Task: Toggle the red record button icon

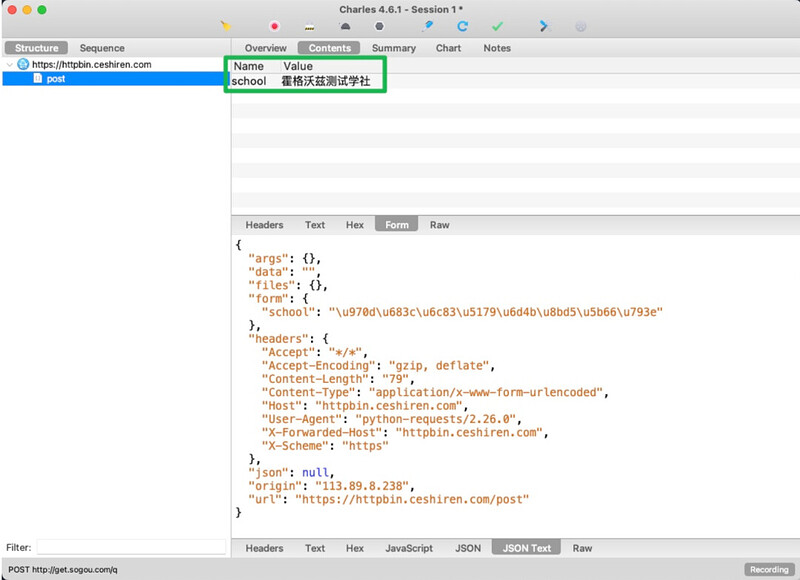Action: (x=274, y=26)
